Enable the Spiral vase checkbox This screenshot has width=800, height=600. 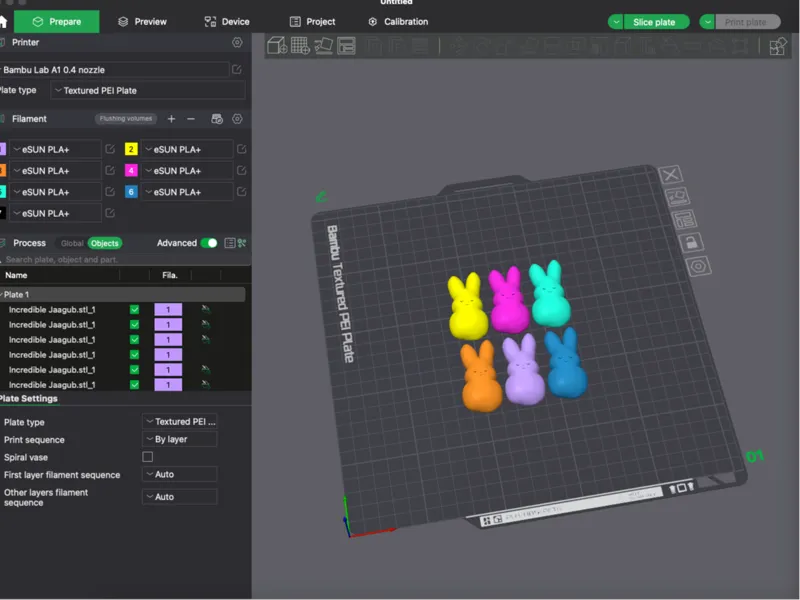point(147,457)
